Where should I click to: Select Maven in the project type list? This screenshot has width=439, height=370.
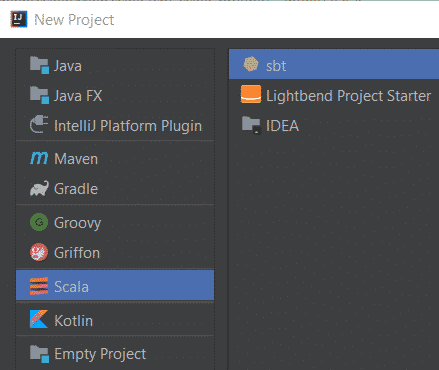coord(115,159)
